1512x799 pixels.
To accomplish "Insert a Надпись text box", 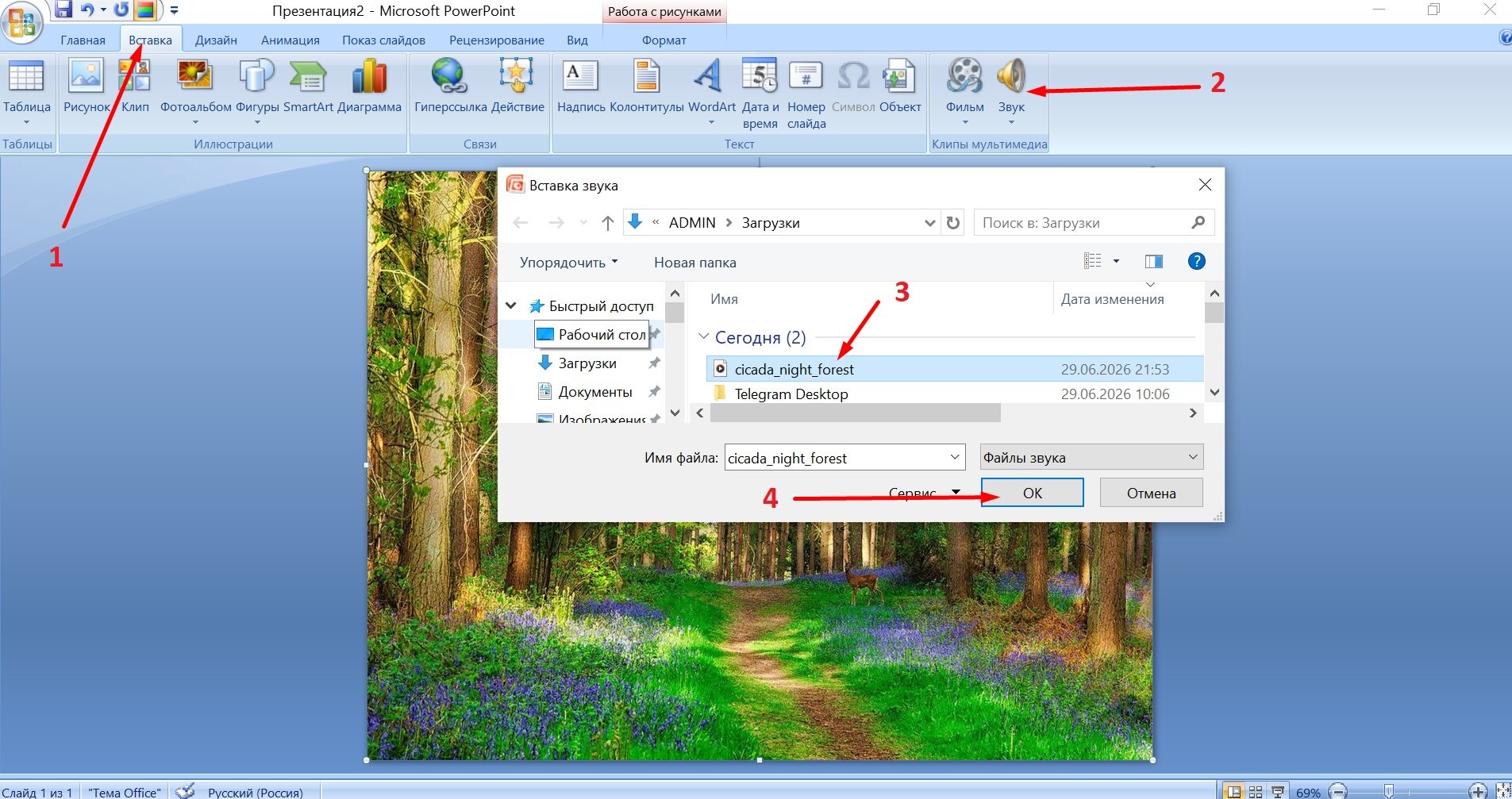I will tap(581, 87).
